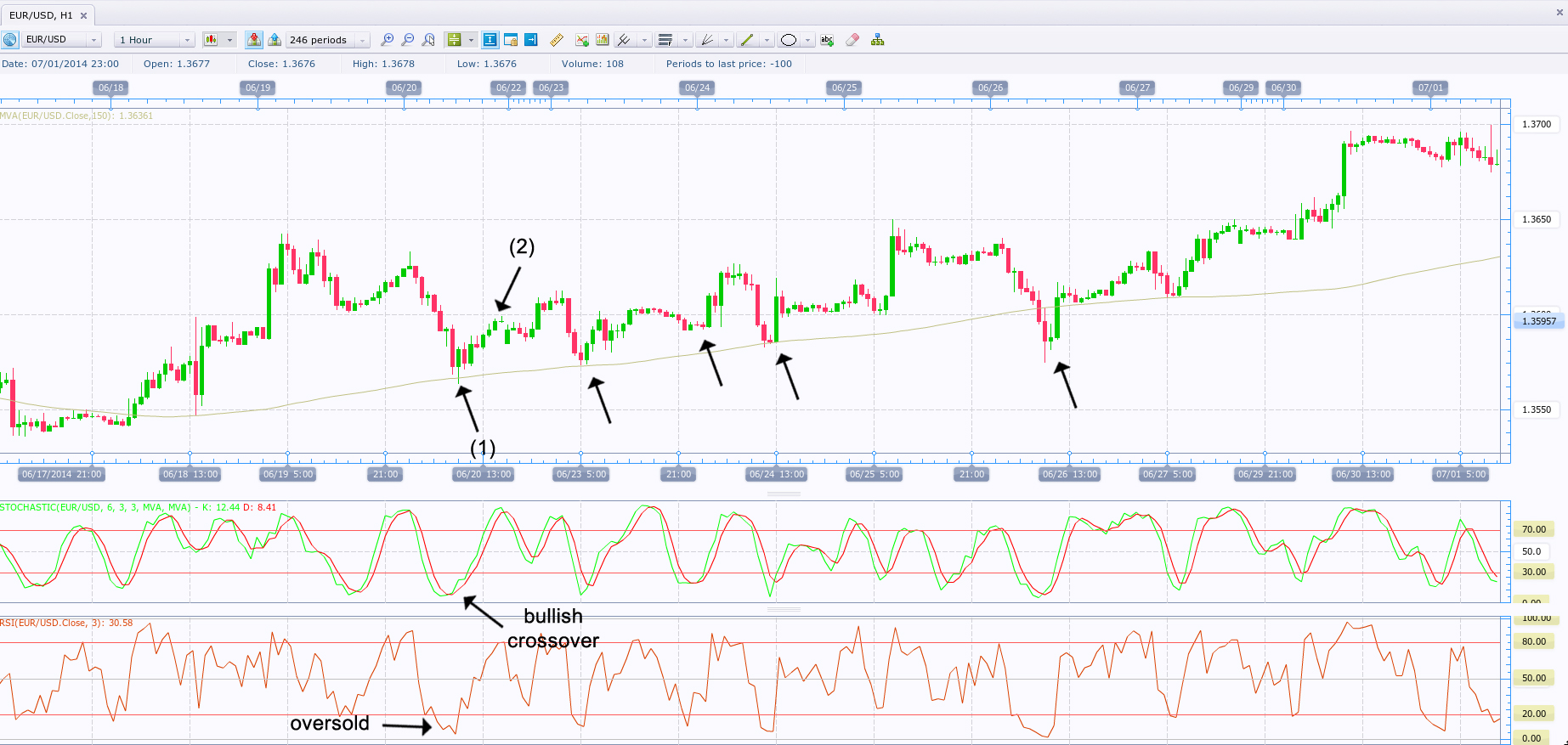
Task: Click the 1.35957 price level marker
Action: click(1538, 321)
